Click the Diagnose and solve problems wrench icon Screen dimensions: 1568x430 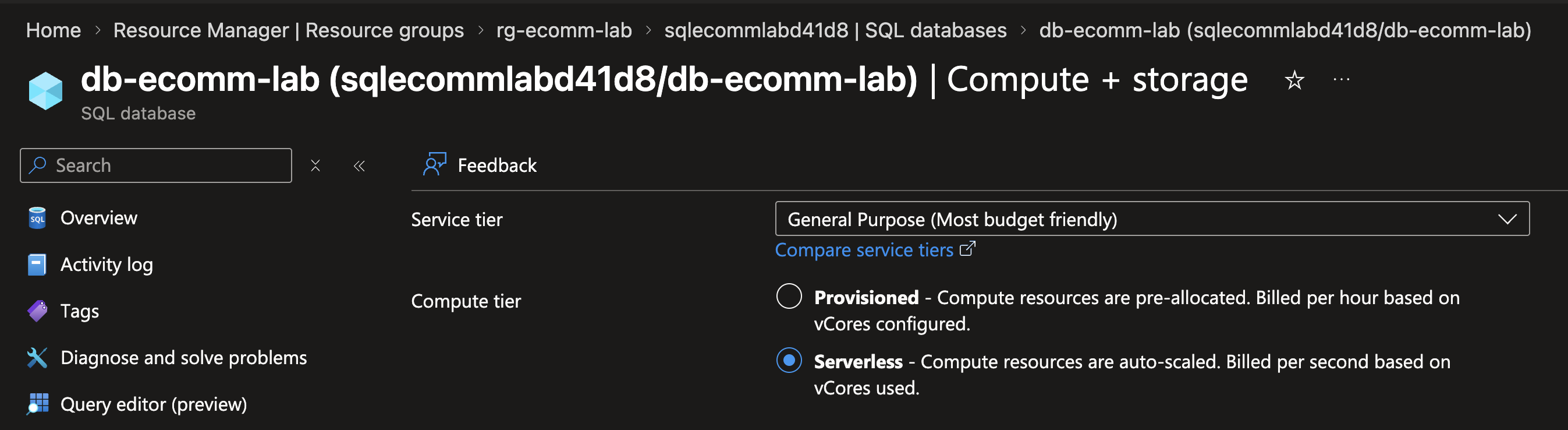point(37,358)
